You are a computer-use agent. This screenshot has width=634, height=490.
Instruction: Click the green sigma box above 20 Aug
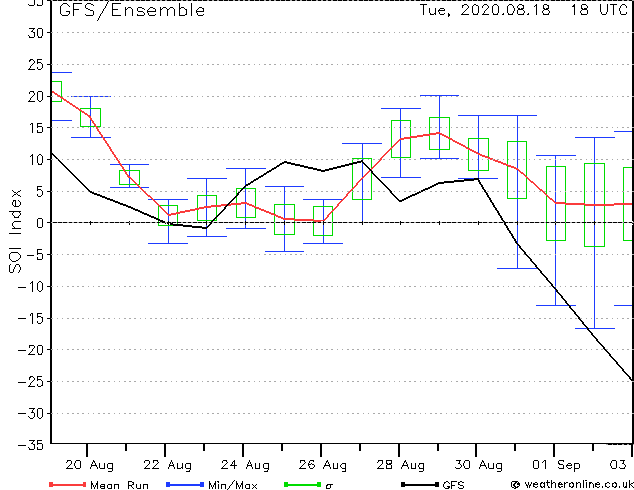[x=91, y=118]
